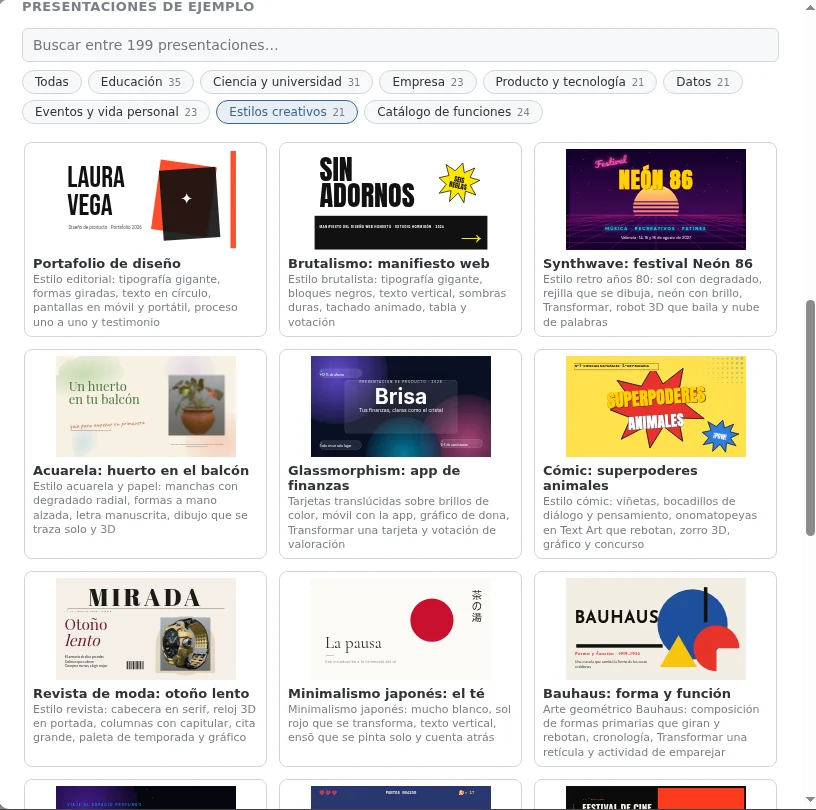Open the La pausa minimalism thumbnail
Viewport: 816px width, 810px height.
point(401,629)
